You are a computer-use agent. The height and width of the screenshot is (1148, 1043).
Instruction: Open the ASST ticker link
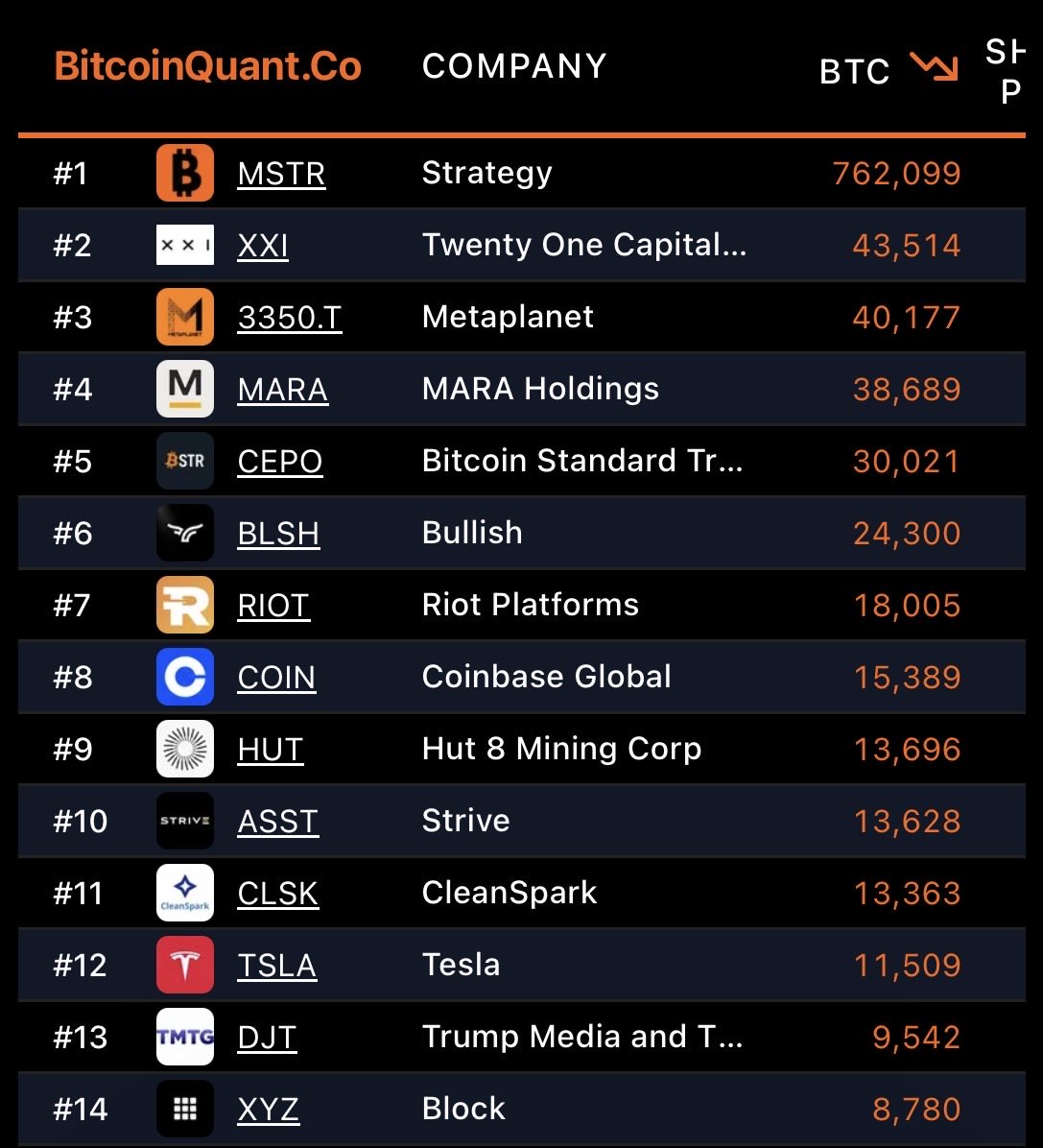(277, 822)
